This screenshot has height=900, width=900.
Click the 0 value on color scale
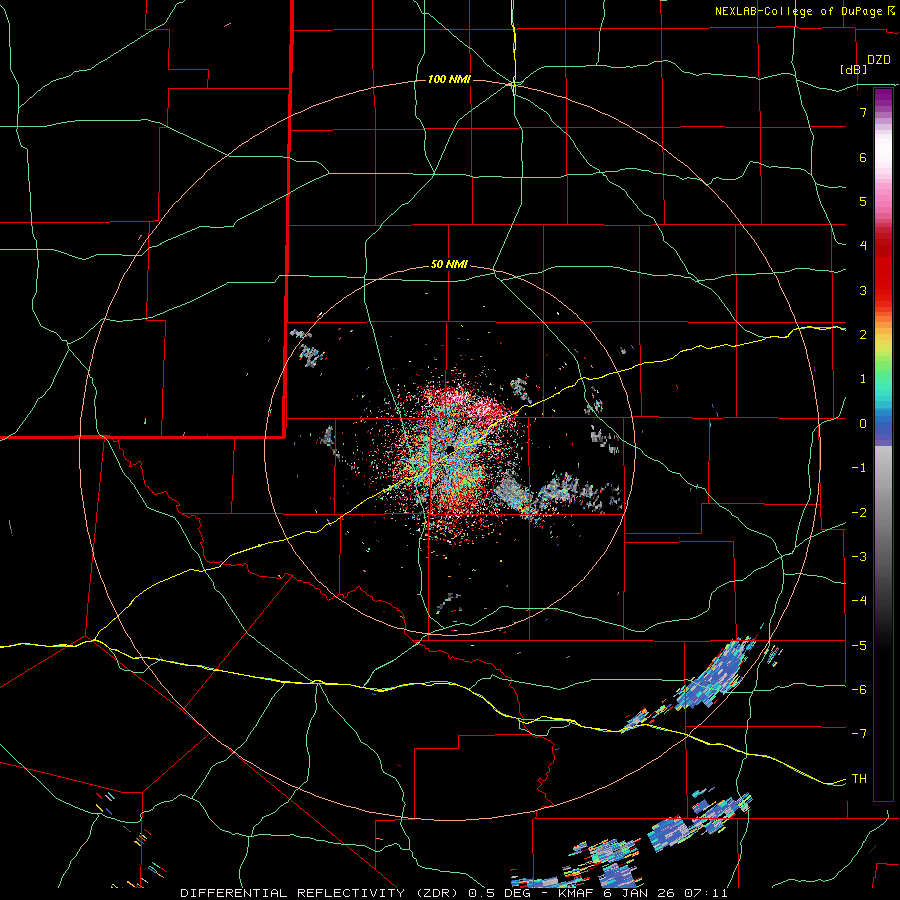pyautogui.click(x=863, y=424)
